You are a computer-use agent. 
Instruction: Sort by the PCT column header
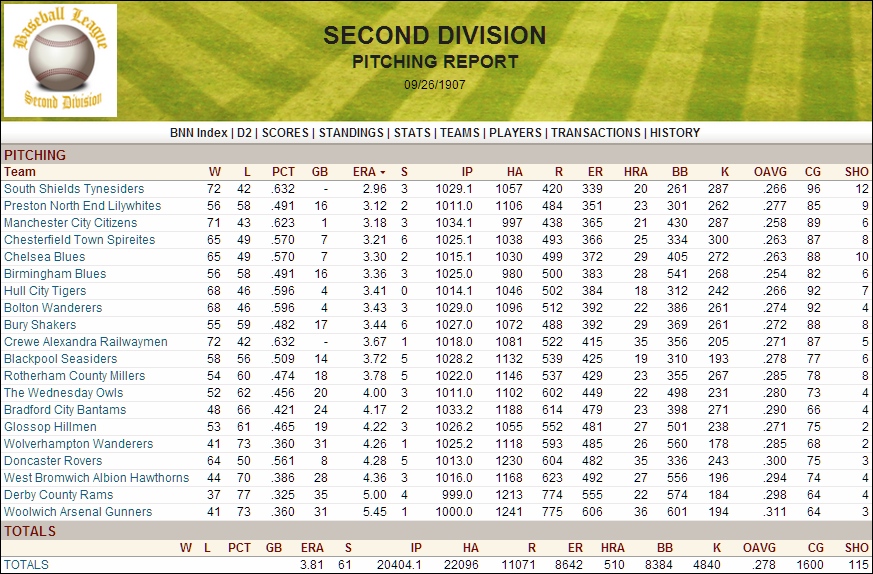click(283, 172)
